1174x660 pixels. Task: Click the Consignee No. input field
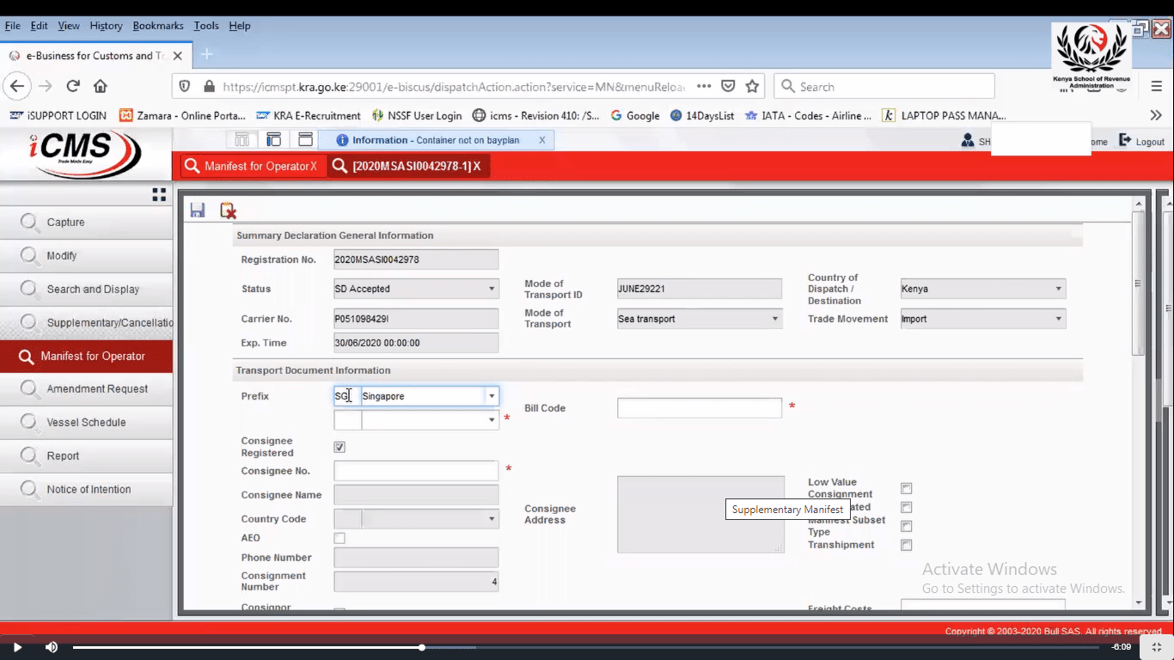point(416,470)
